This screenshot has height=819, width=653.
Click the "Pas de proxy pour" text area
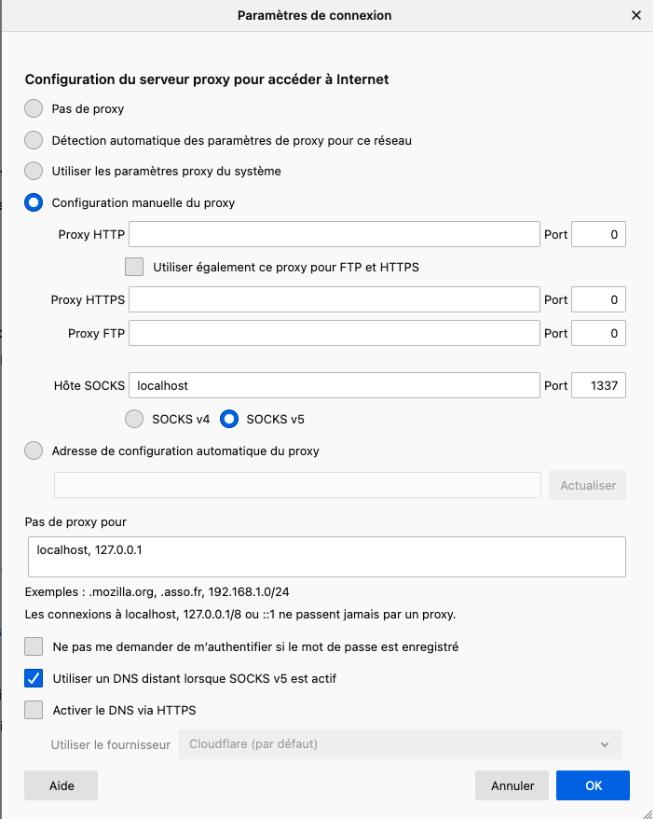tap(326, 556)
